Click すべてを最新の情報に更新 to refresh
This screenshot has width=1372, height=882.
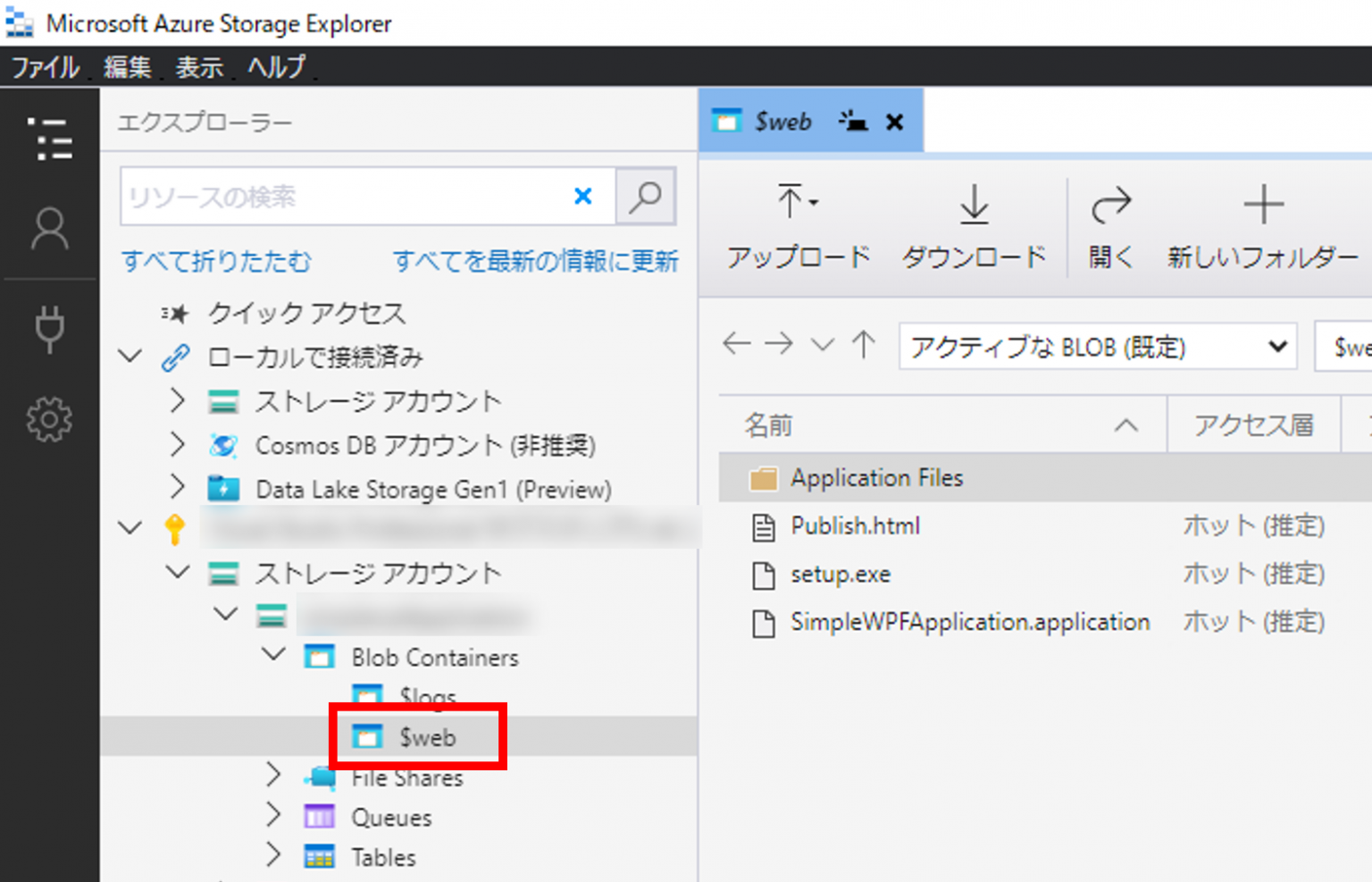click(x=534, y=261)
